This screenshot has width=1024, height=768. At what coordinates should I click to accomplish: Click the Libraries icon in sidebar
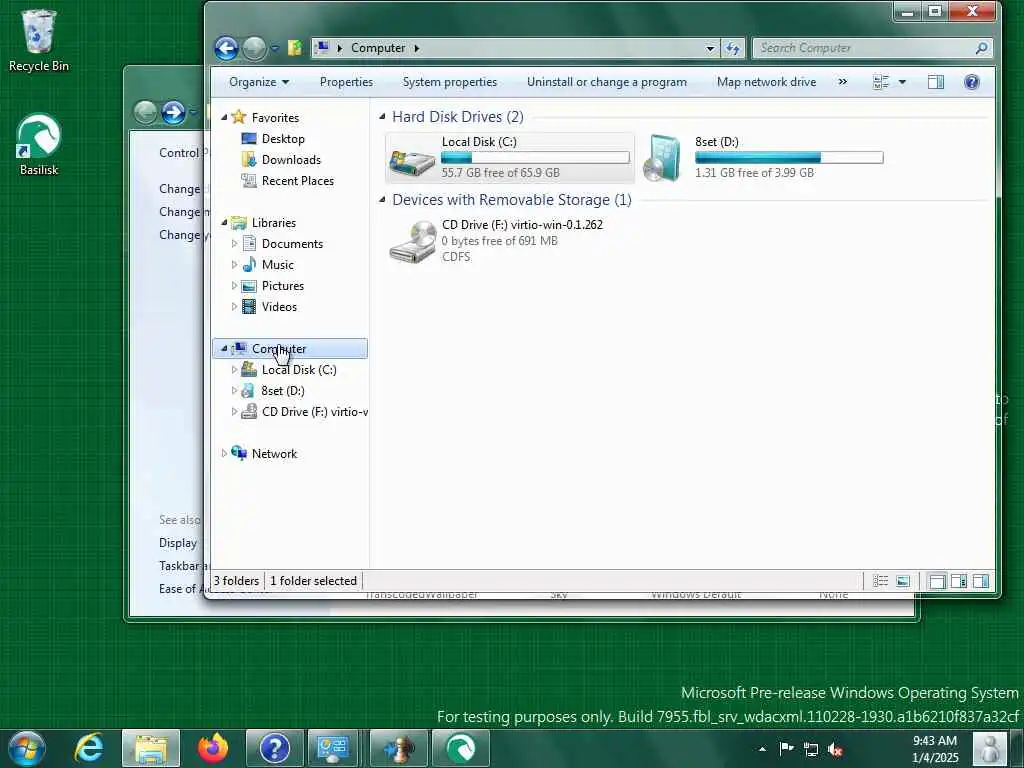point(239,223)
